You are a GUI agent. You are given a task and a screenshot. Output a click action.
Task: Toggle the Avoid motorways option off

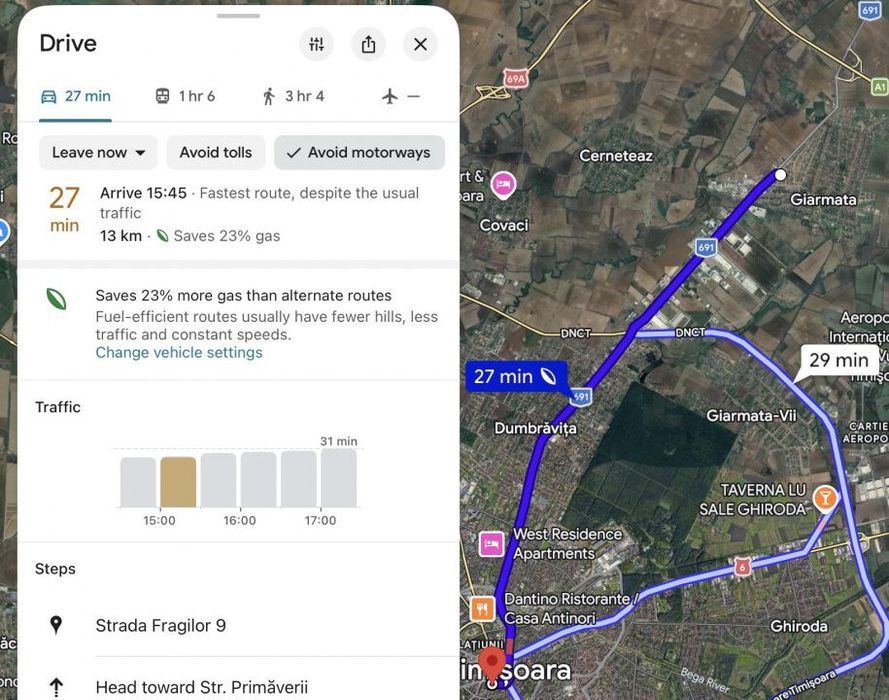pyautogui.click(x=359, y=153)
